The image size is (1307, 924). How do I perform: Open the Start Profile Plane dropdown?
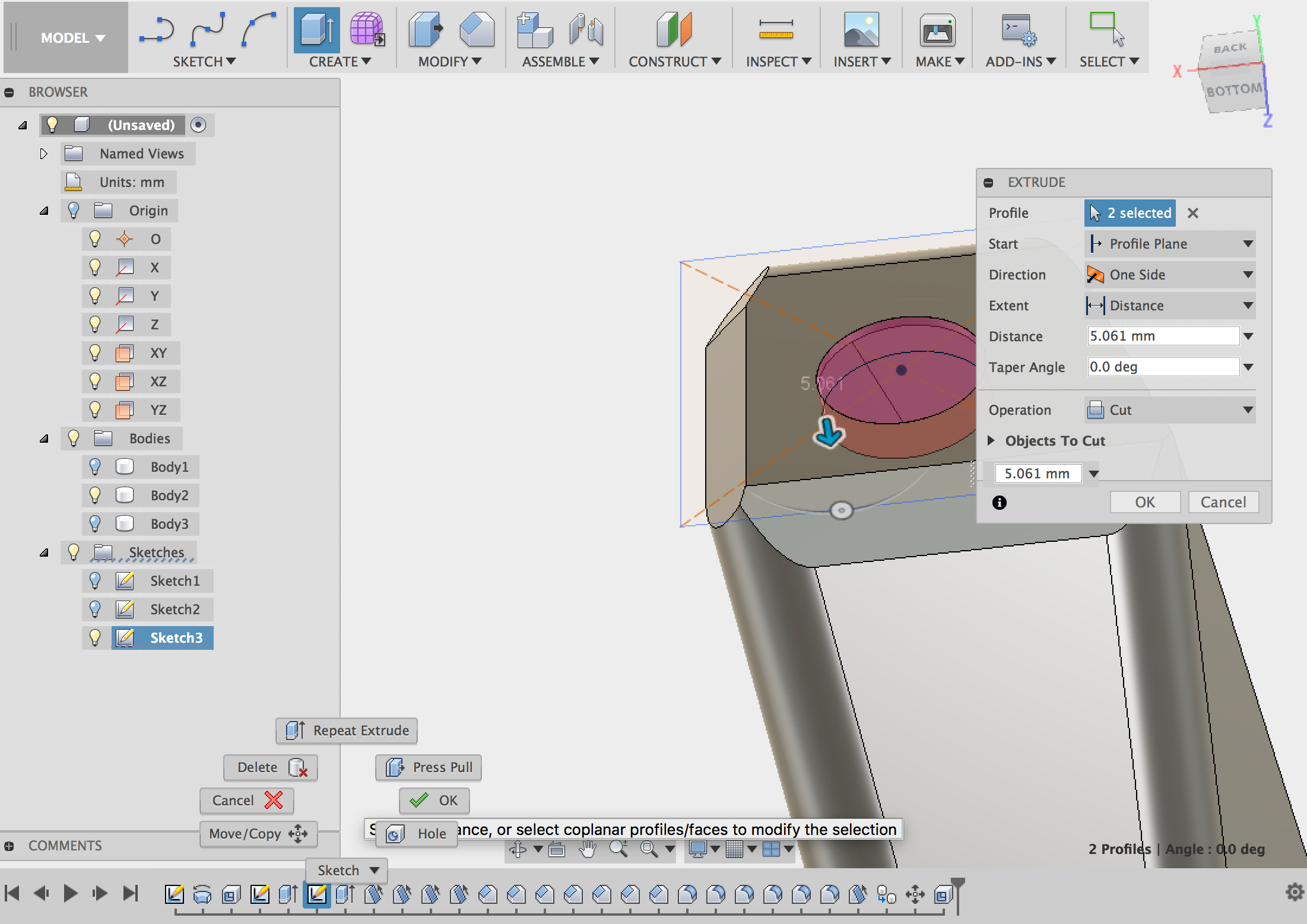(x=1170, y=244)
